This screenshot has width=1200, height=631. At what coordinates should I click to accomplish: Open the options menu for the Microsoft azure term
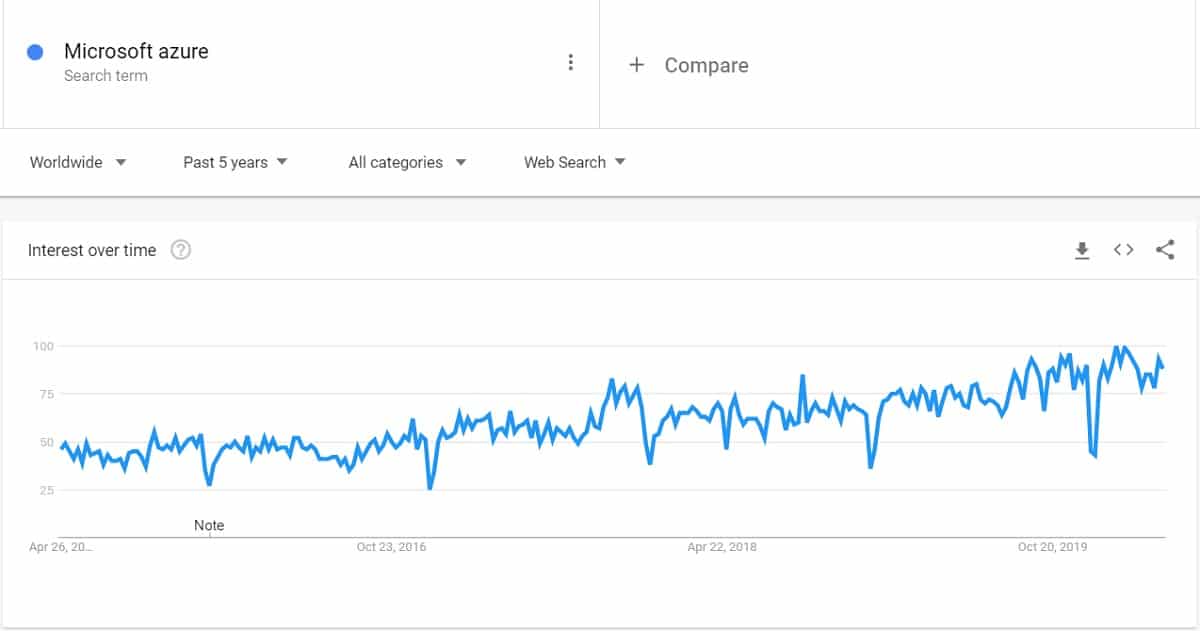pyautogui.click(x=571, y=61)
